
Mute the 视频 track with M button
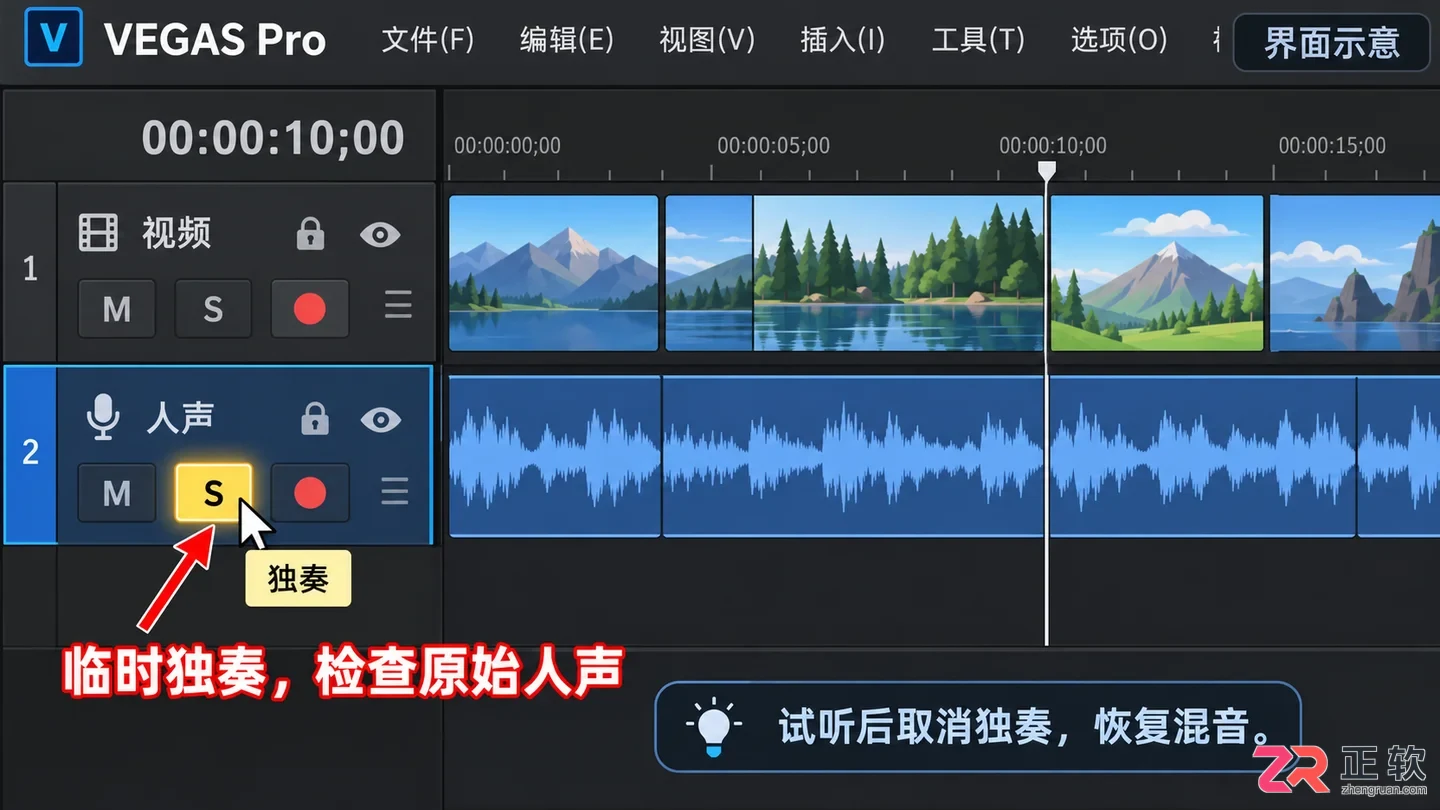pyautogui.click(x=117, y=309)
